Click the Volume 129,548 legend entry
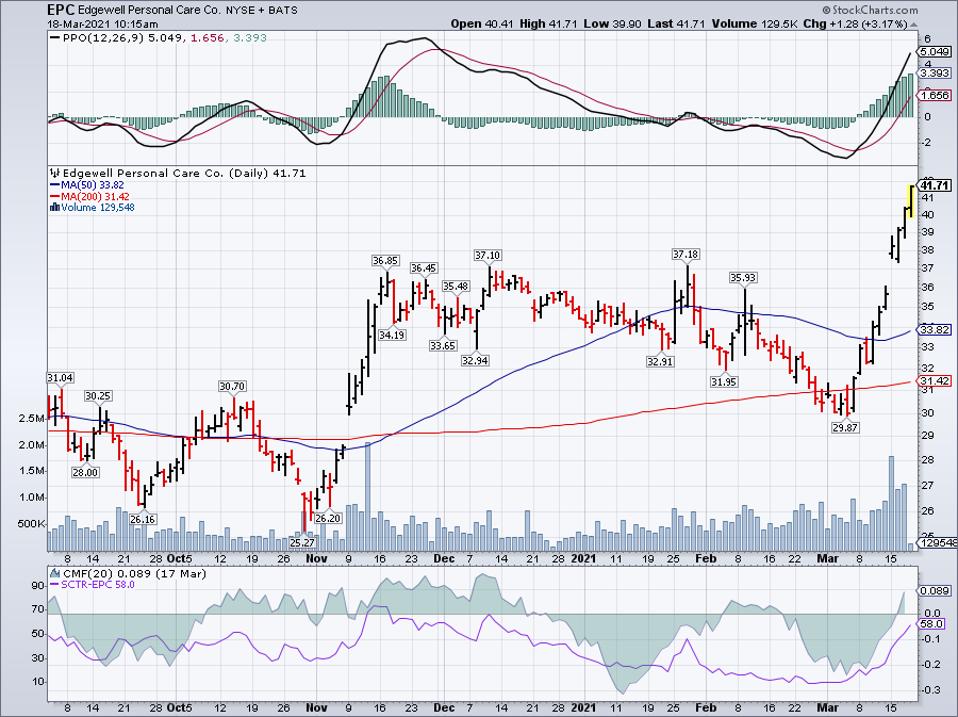This screenshot has width=958, height=717. tap(97, 208)
